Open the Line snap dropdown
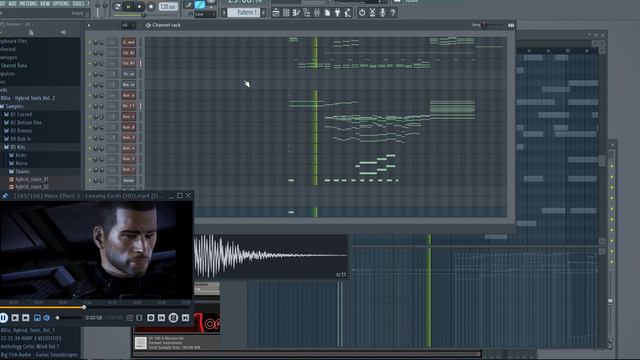640x360 pixels. click(205, 14)
